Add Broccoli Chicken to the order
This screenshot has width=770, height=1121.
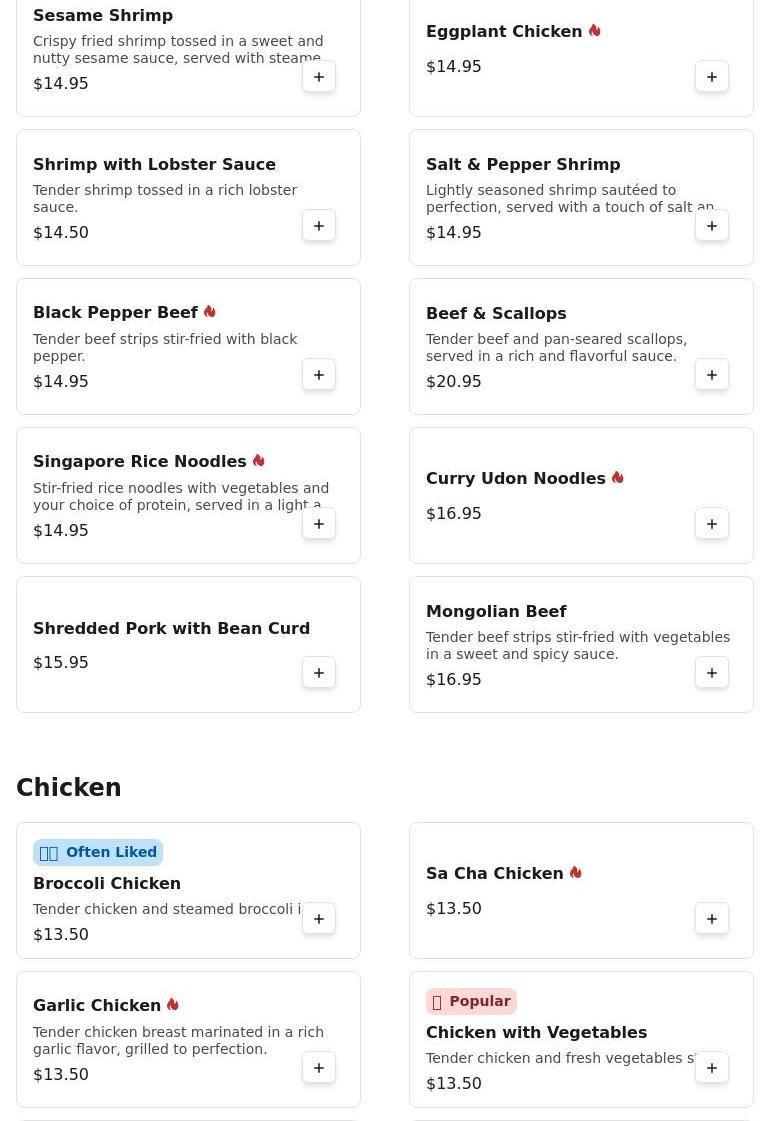pyautogui.click(x=319, y=919)
